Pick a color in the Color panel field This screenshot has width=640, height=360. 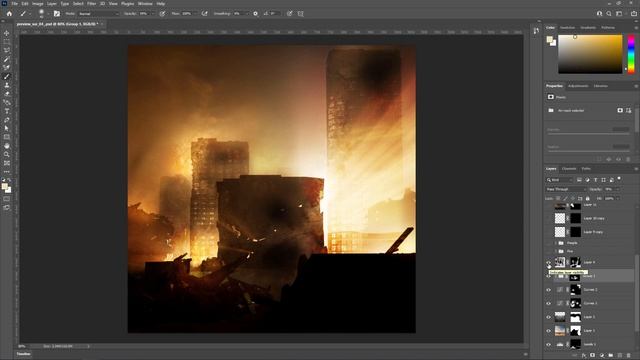[590, 54]
